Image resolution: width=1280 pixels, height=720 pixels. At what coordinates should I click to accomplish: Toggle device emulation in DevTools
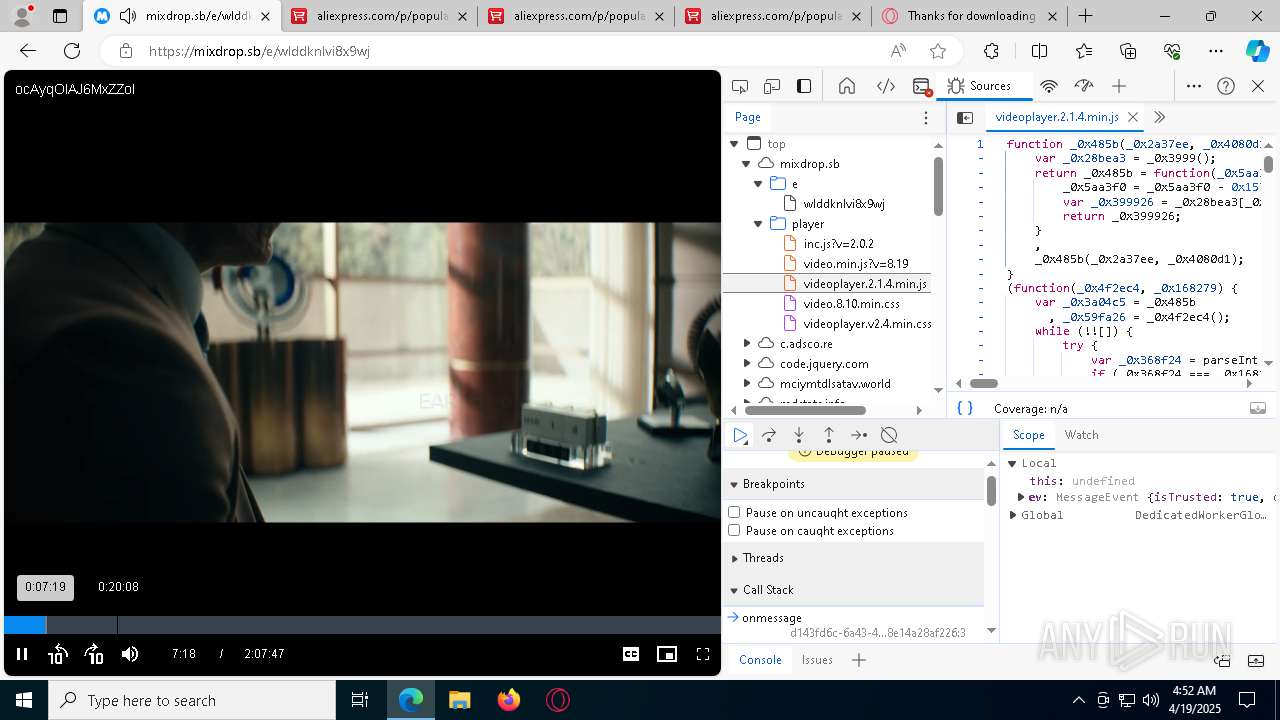tap(772, 86)
